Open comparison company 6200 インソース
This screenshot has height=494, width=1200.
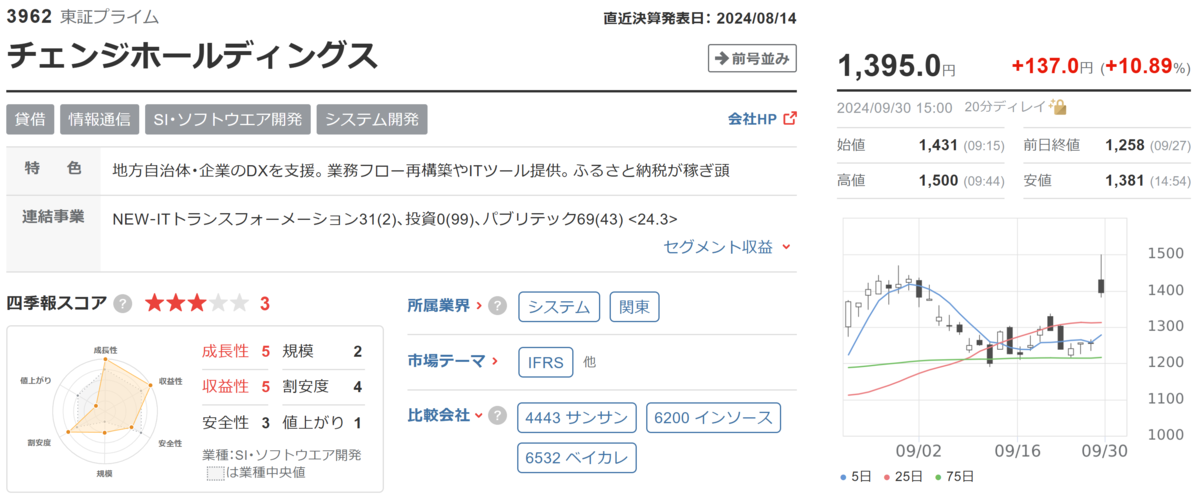point(713,417)
